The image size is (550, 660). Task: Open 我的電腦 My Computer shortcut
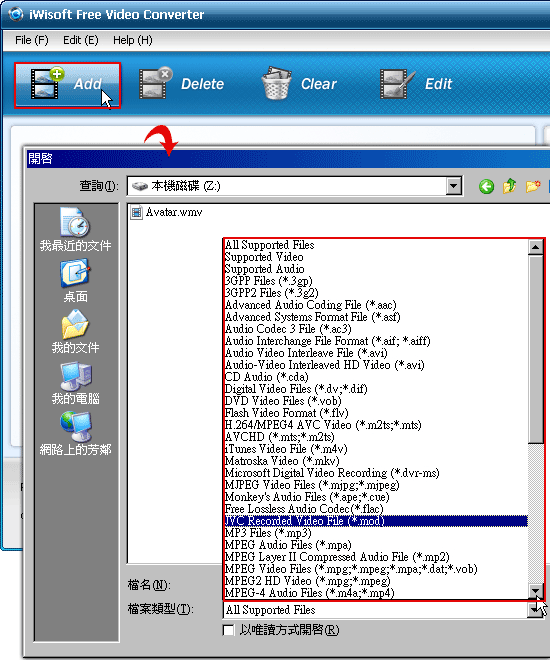click(x=75, y=383)
